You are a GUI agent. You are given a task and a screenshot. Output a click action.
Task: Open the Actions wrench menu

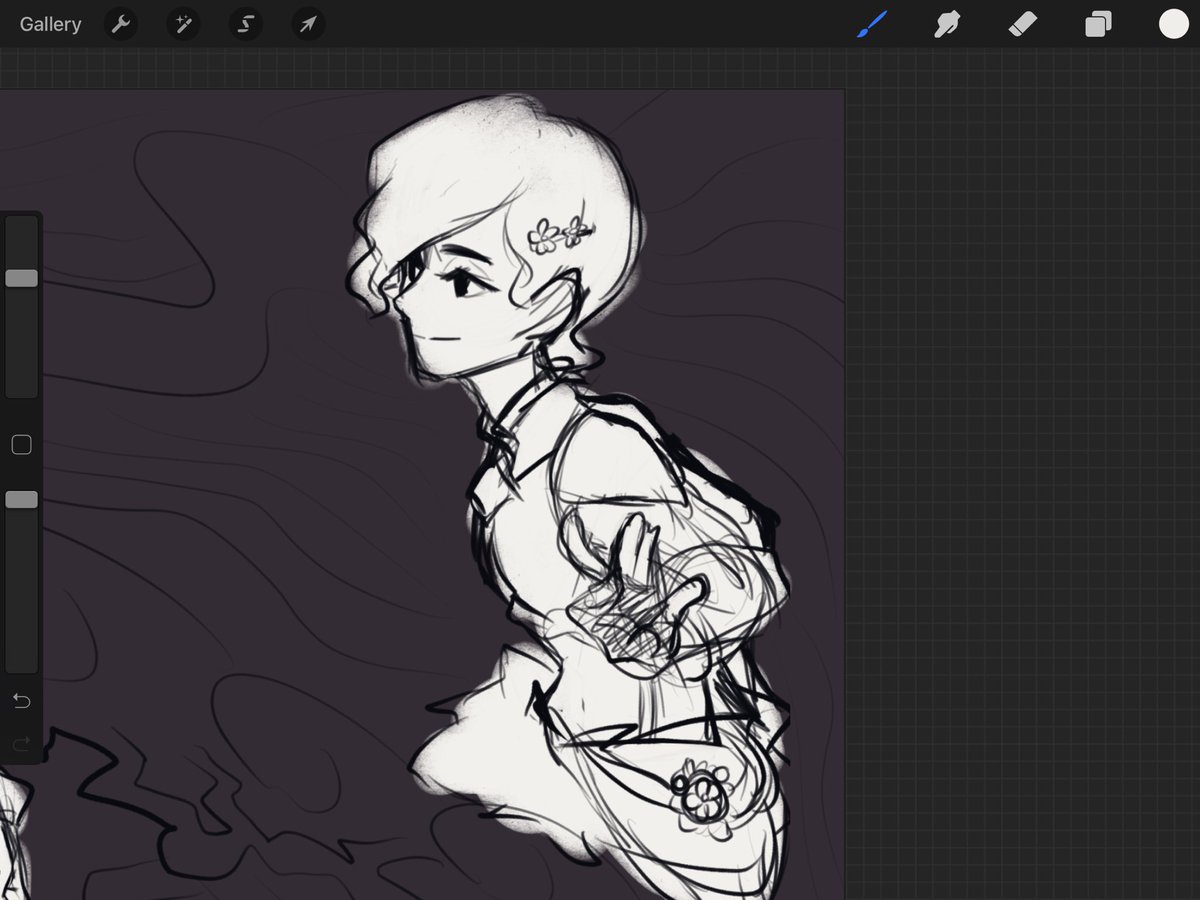click(x=121, y=24)
